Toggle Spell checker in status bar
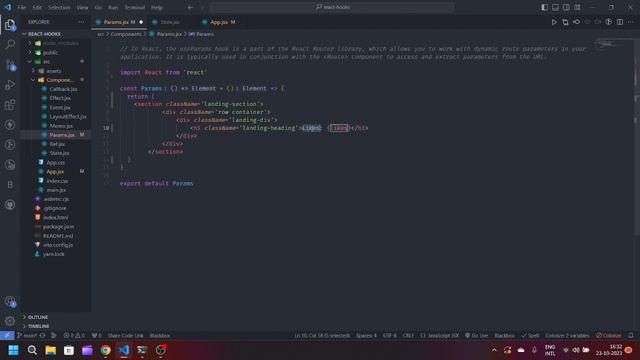The height and width of the screenshot is (360, 640). (530, 336)
